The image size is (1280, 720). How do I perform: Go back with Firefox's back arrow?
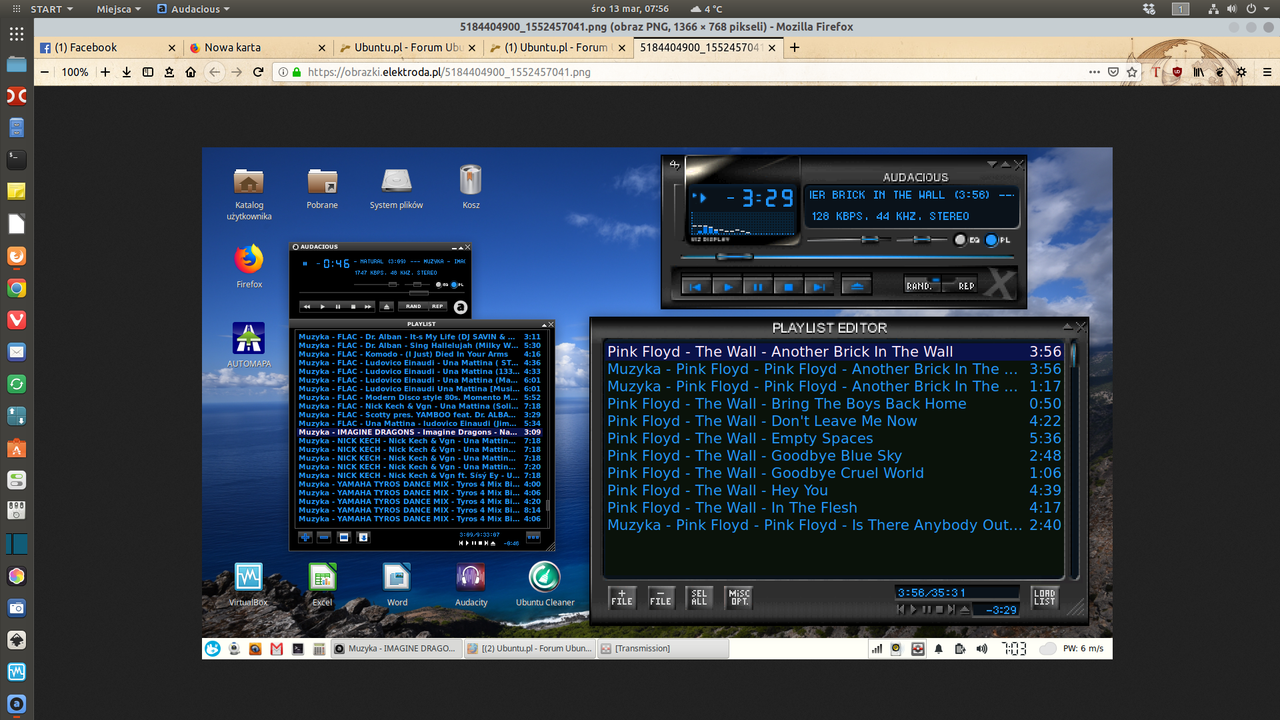pos(214,72)
